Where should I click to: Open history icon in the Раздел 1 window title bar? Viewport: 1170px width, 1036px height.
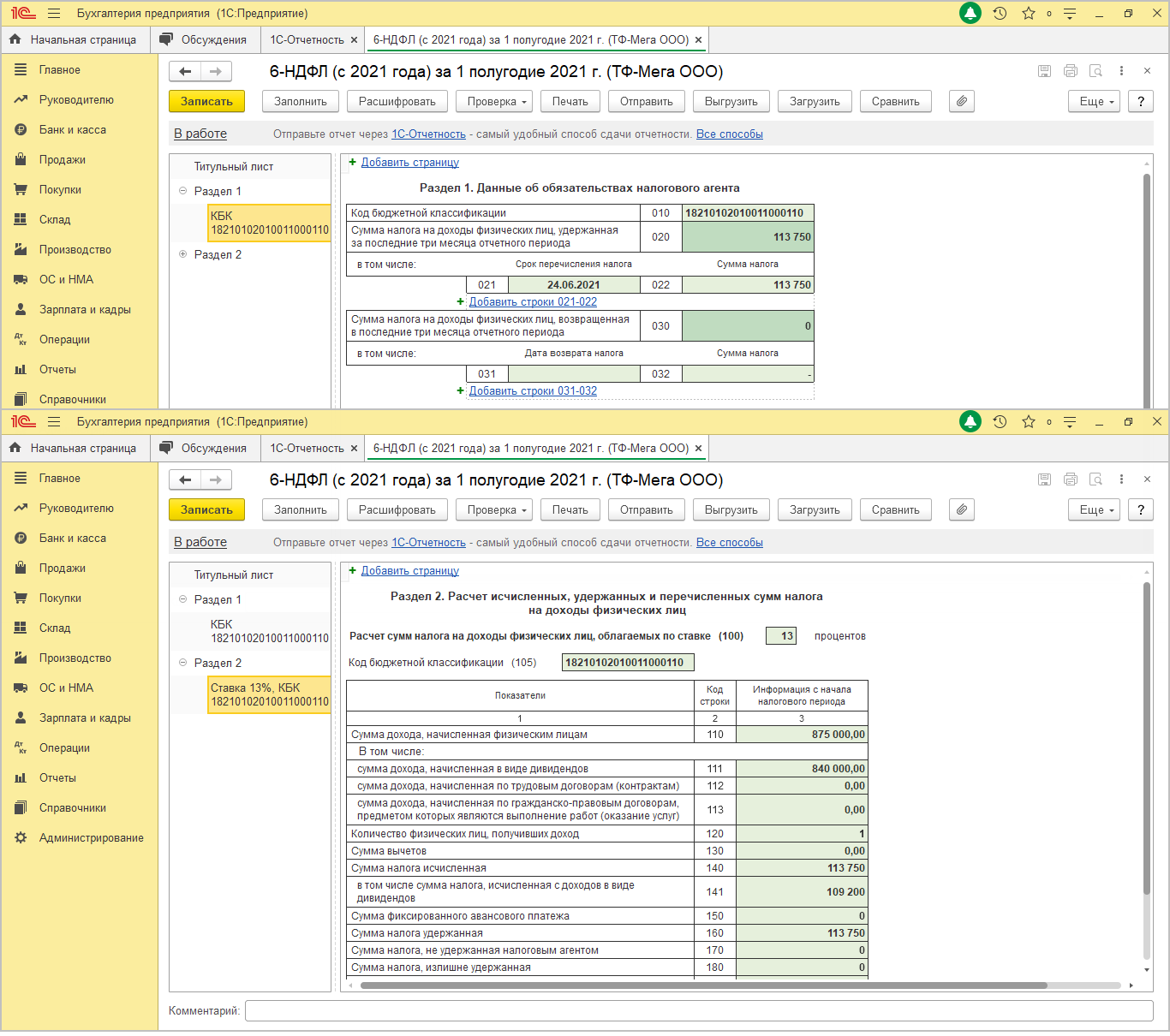tap(1000, 13)
